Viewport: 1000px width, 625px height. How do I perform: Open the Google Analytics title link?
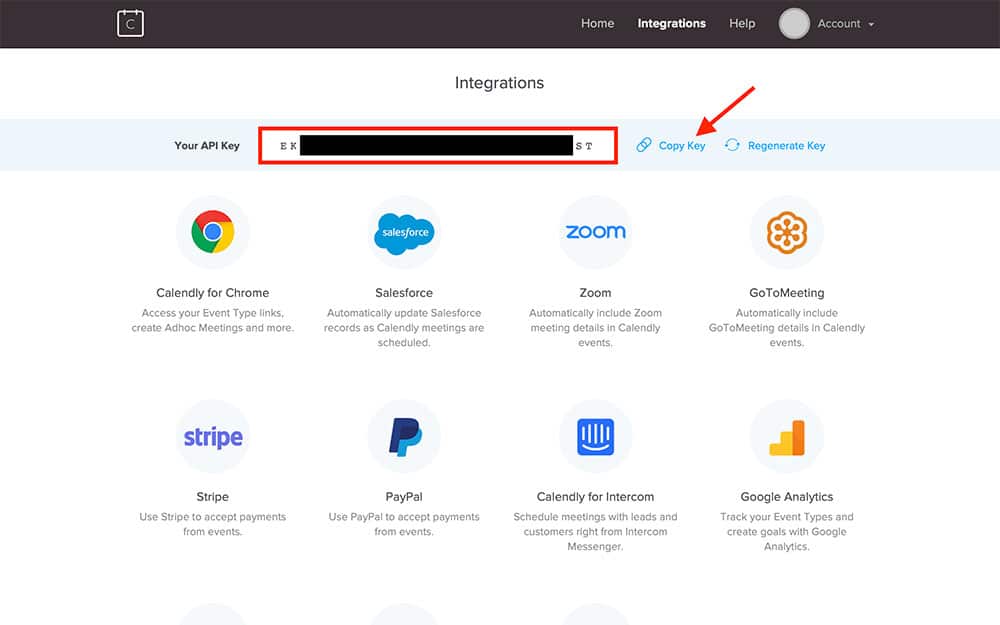click(787, 497)
